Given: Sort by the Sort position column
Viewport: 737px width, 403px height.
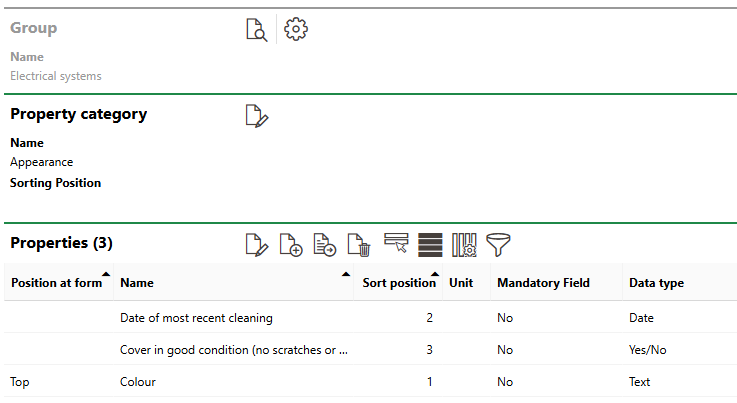Looking at the screenshot, I should pos(398,283).
